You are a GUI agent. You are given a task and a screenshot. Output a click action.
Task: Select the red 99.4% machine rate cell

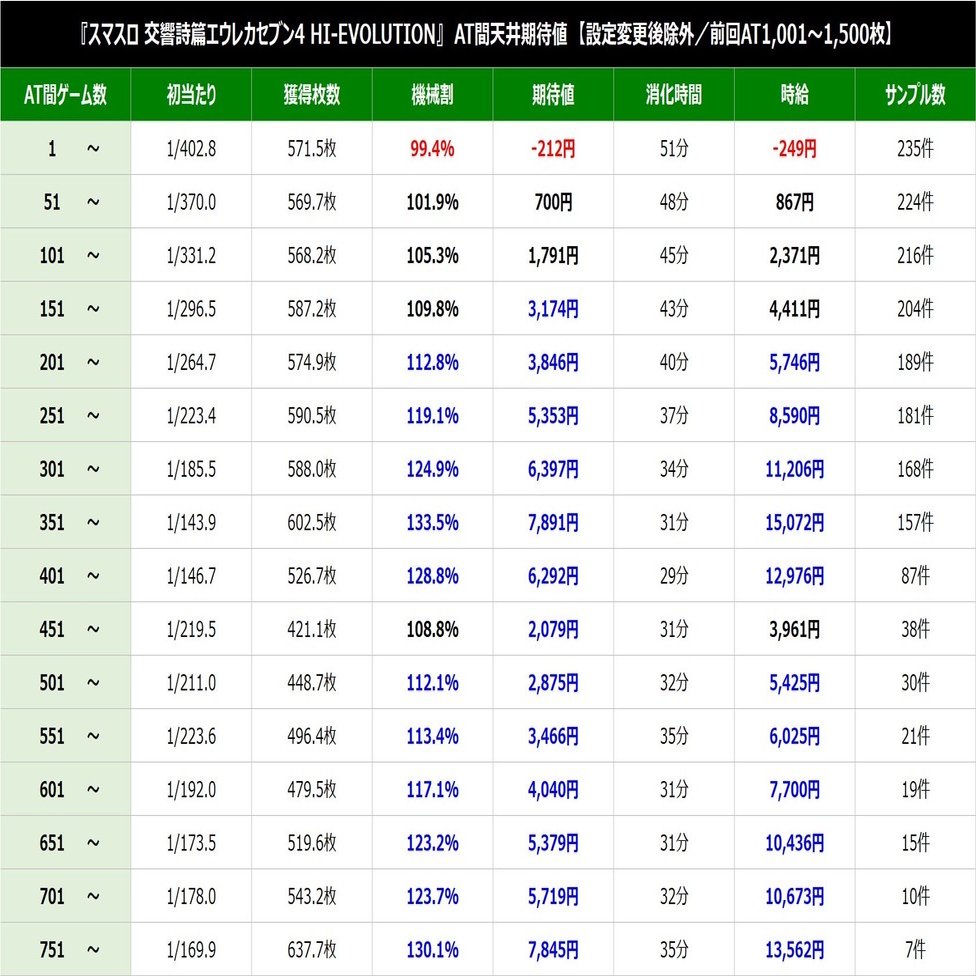[x=433, y=149]
